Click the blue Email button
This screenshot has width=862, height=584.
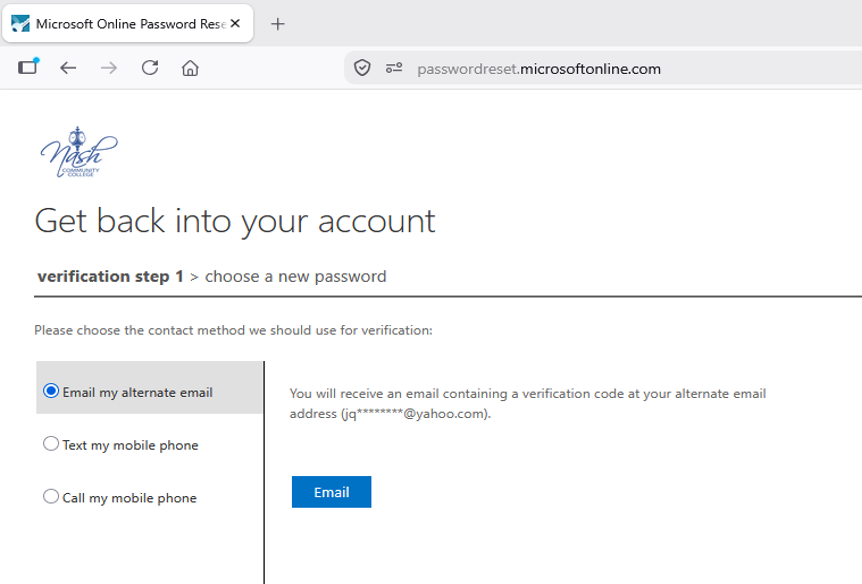click(331, 492)
